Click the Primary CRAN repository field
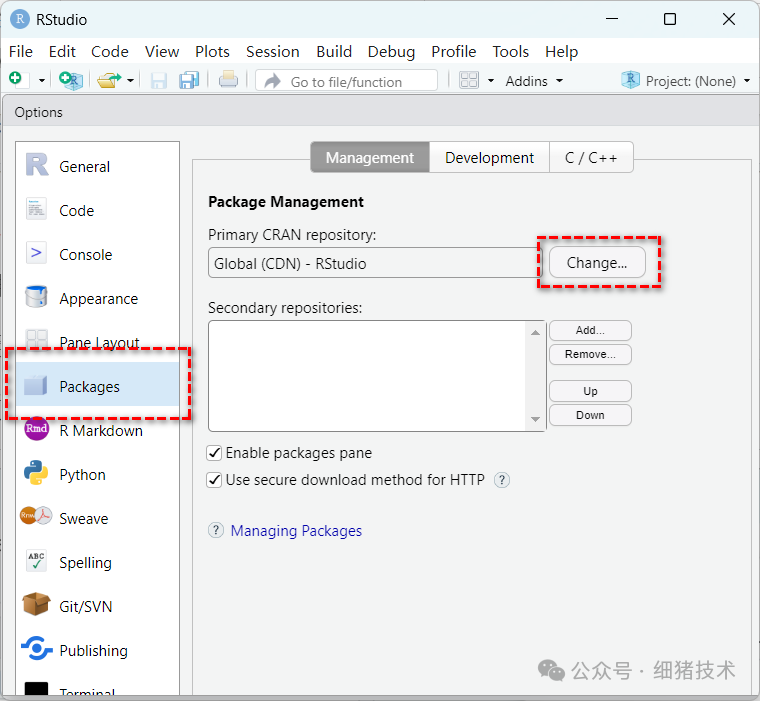 coord(375,263)
